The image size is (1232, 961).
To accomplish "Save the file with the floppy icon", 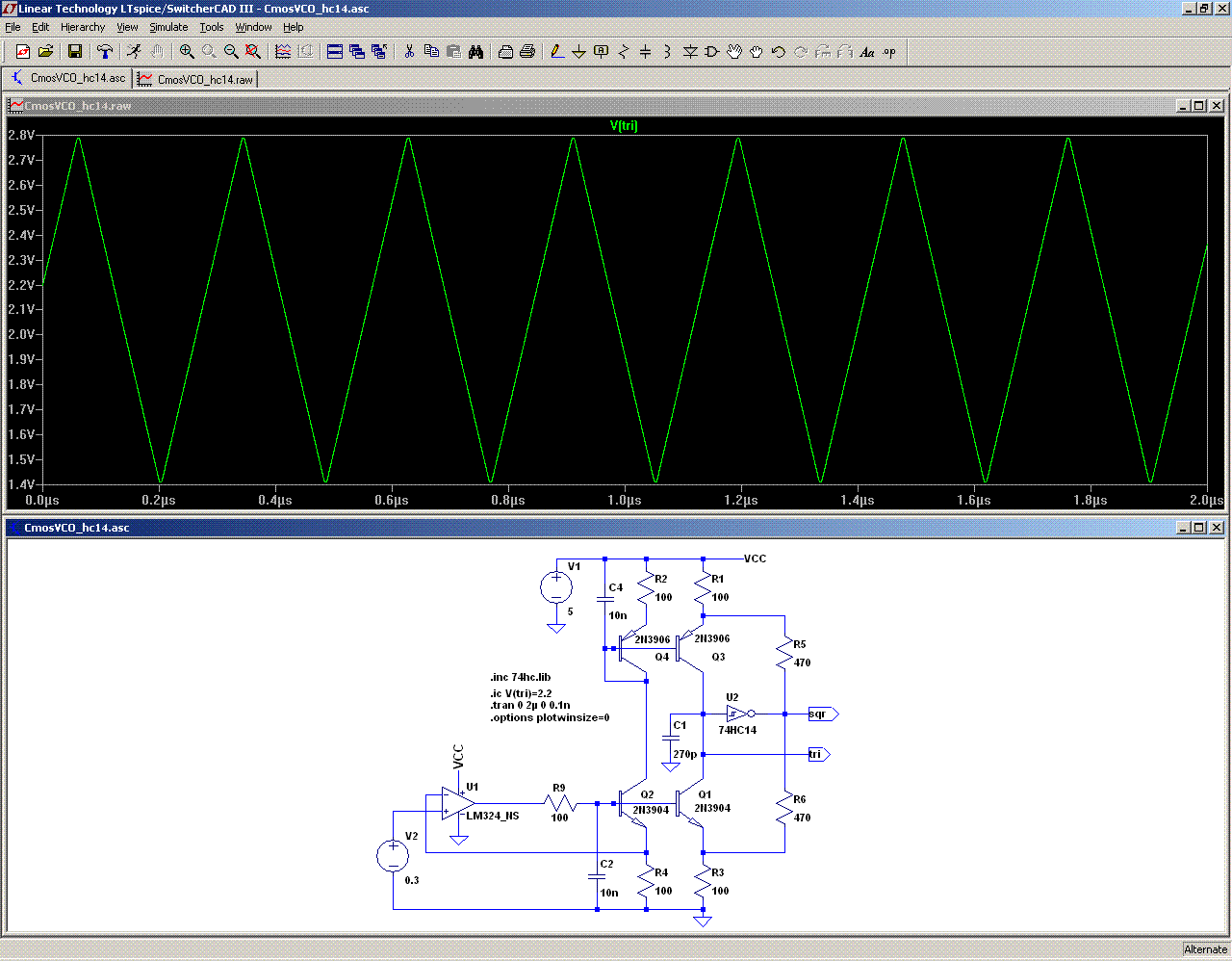I will pos(75,52).
